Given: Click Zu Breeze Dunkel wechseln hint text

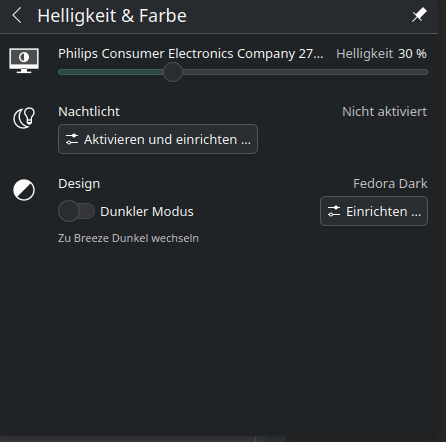Looking at the screenshot, I should pos(128,238).
